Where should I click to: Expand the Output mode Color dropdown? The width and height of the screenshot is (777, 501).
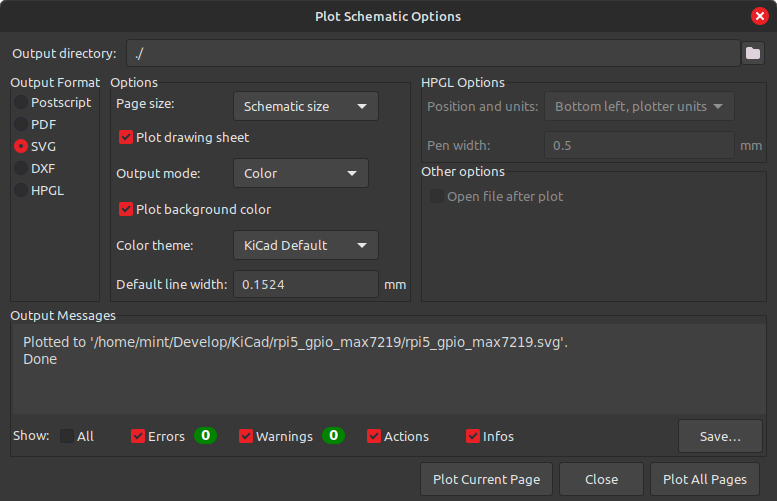[x=301, y=173]
